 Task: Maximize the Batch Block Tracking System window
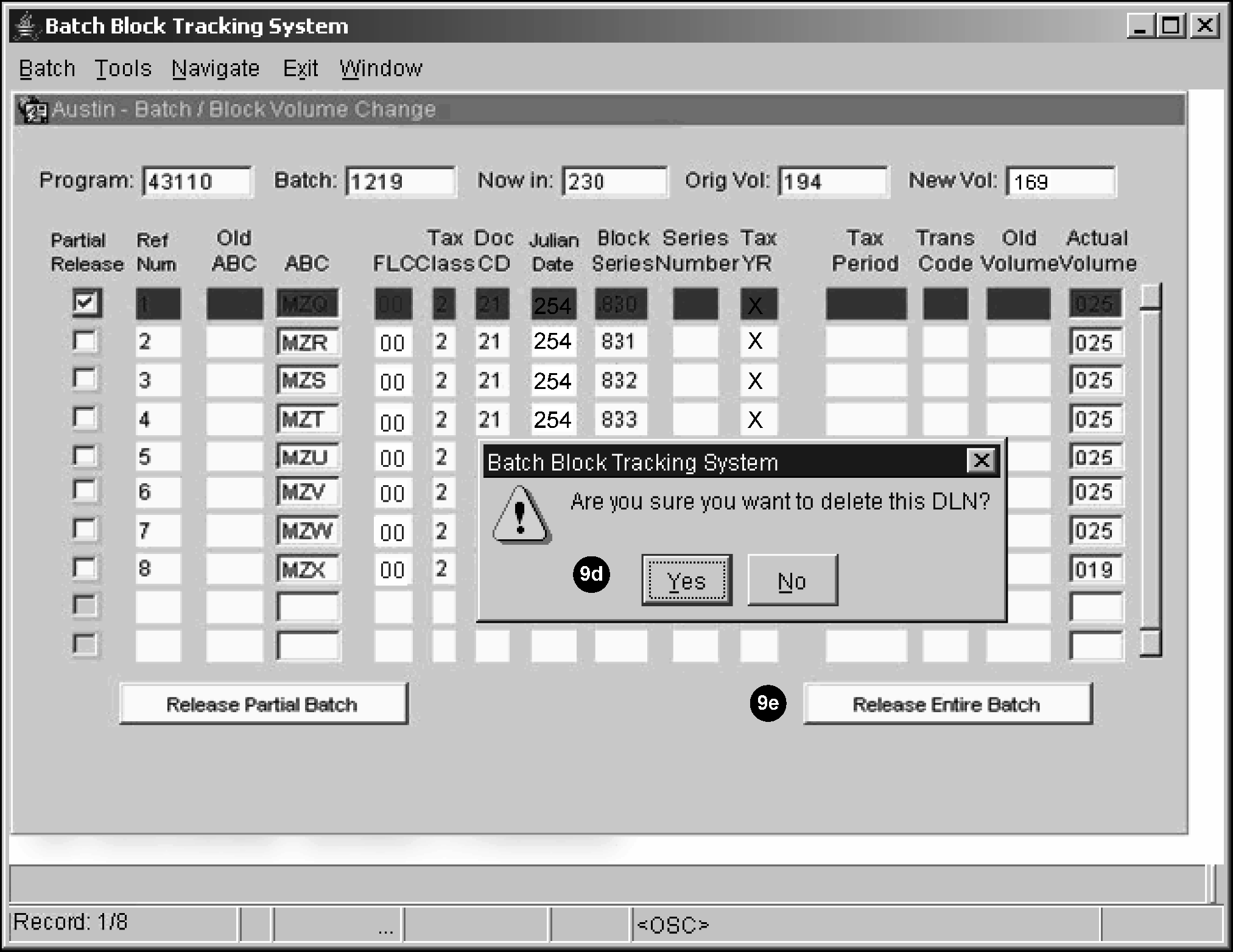[1171, 26]
